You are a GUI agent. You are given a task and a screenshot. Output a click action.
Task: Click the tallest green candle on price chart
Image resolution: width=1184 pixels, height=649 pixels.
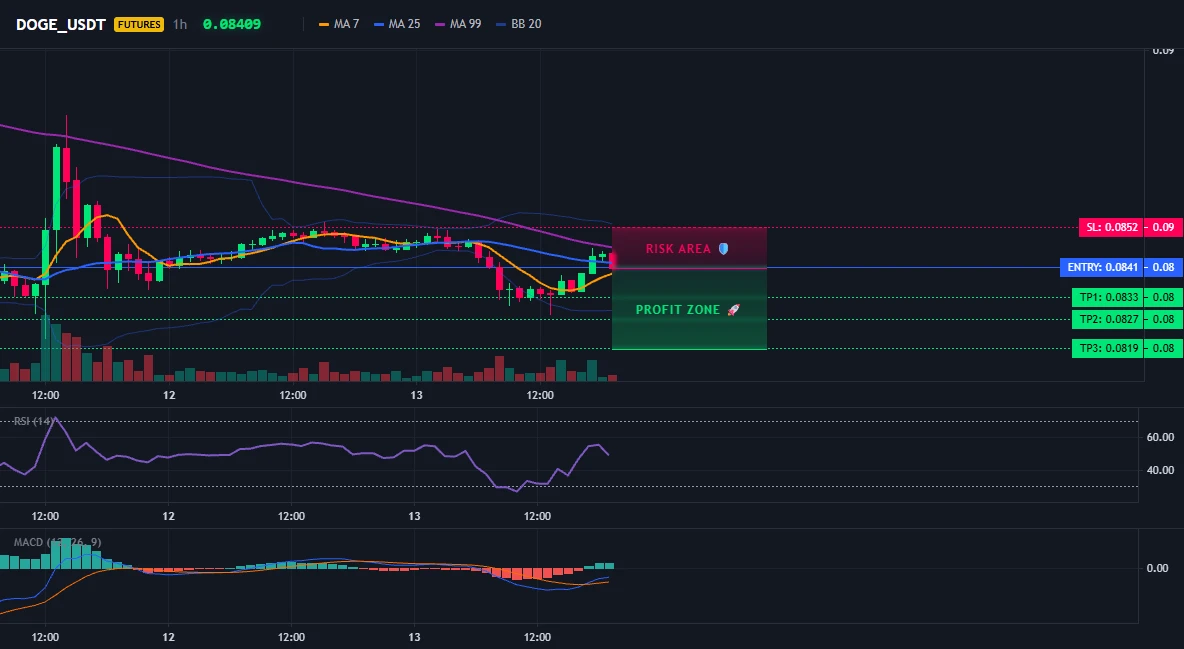tap(57, 187)
